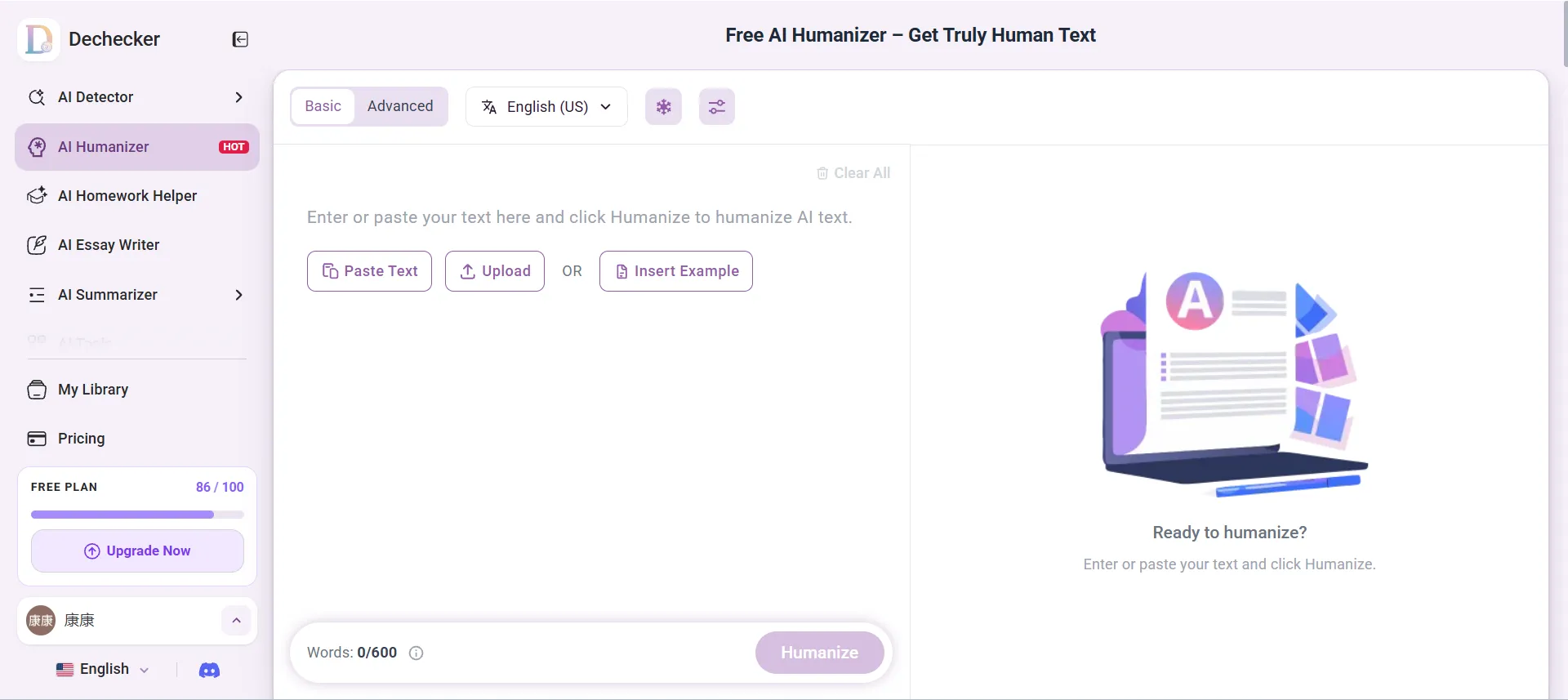Click the free plan usage progress bar
This screenshot has width=1568, height=700.
click(x=137, y=515)
